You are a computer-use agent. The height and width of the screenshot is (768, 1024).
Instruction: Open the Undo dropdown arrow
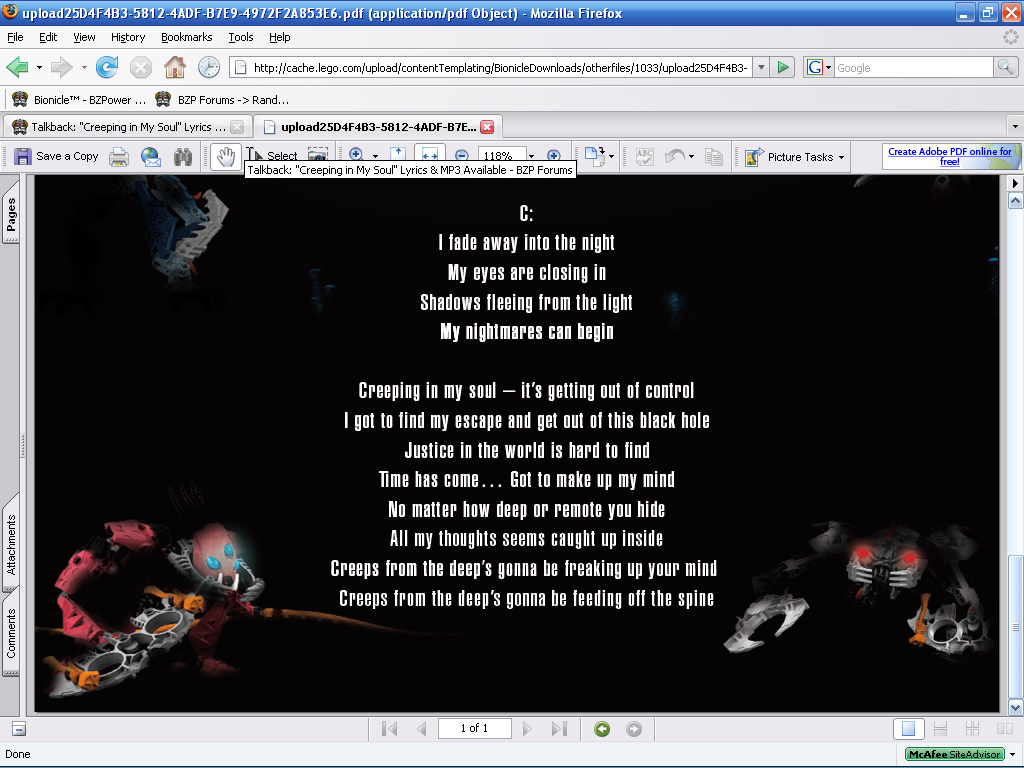click(x=692, y=157)
